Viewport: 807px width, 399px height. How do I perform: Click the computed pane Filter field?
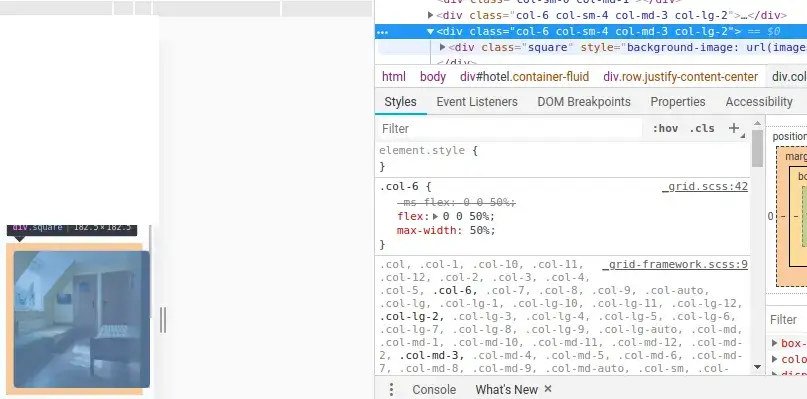(787, 320)
